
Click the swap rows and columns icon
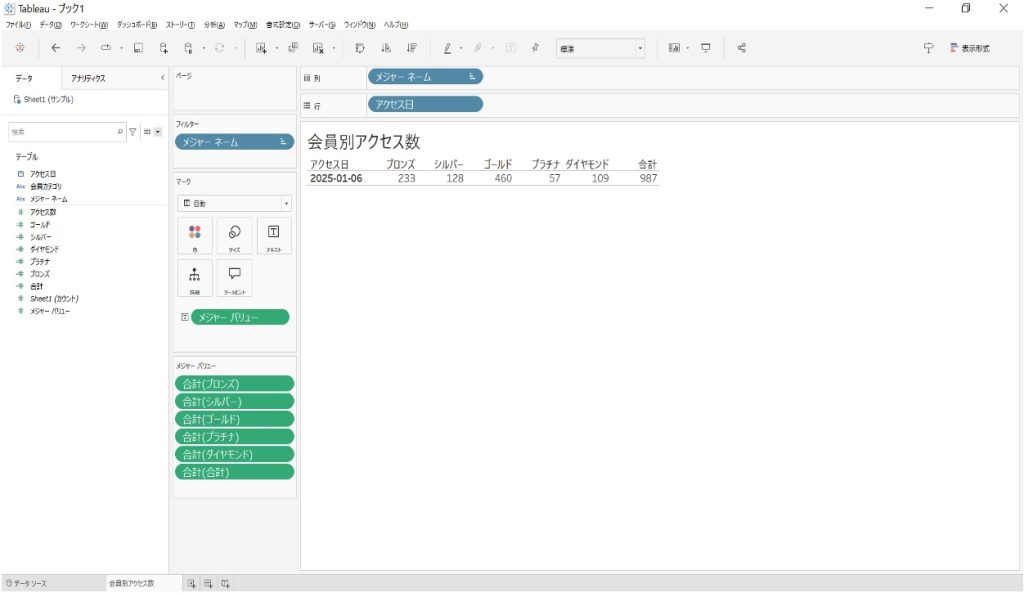click(x=360, y=48)
